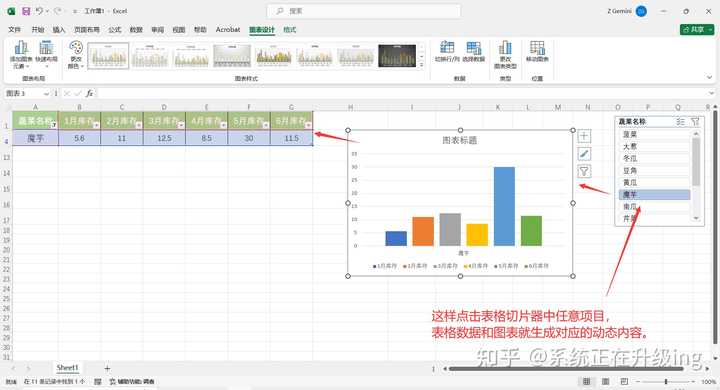Image resolution: width=720 pixels, height=390 pixels.
Task: Switch to the 开始 tab
Action: point(38,30)
